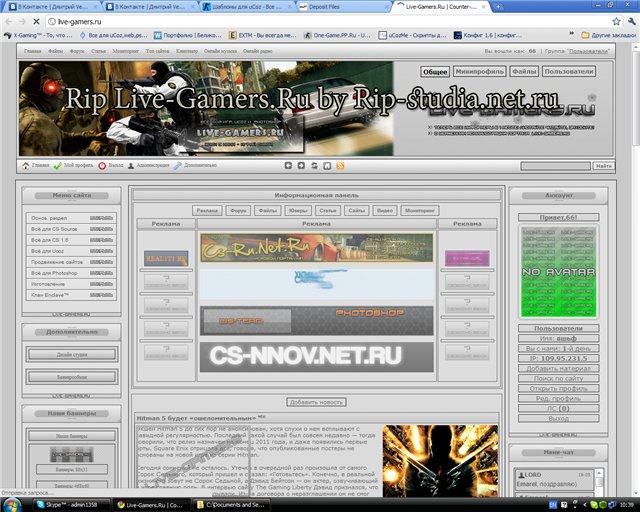Stop loading with the X button
Viewport: 640px width, 512px height.
[36, 22]
